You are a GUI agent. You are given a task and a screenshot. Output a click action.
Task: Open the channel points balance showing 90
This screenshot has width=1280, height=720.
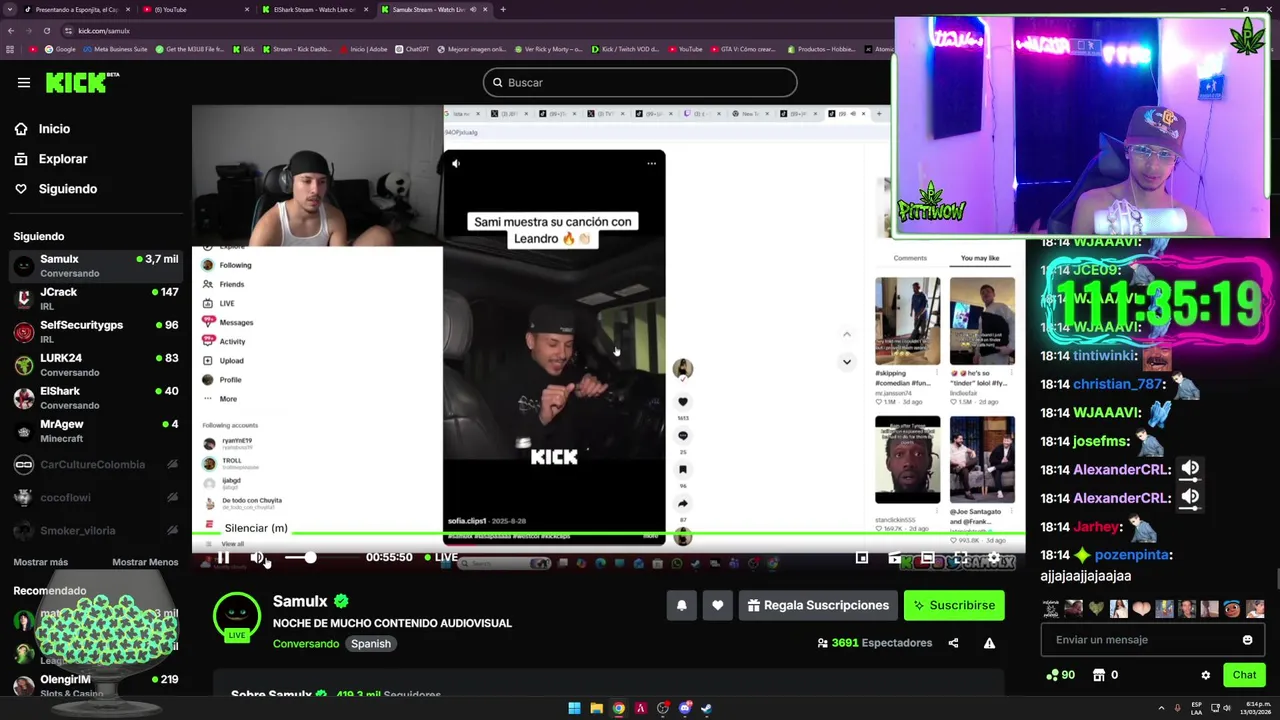(x=1060, y=675)
